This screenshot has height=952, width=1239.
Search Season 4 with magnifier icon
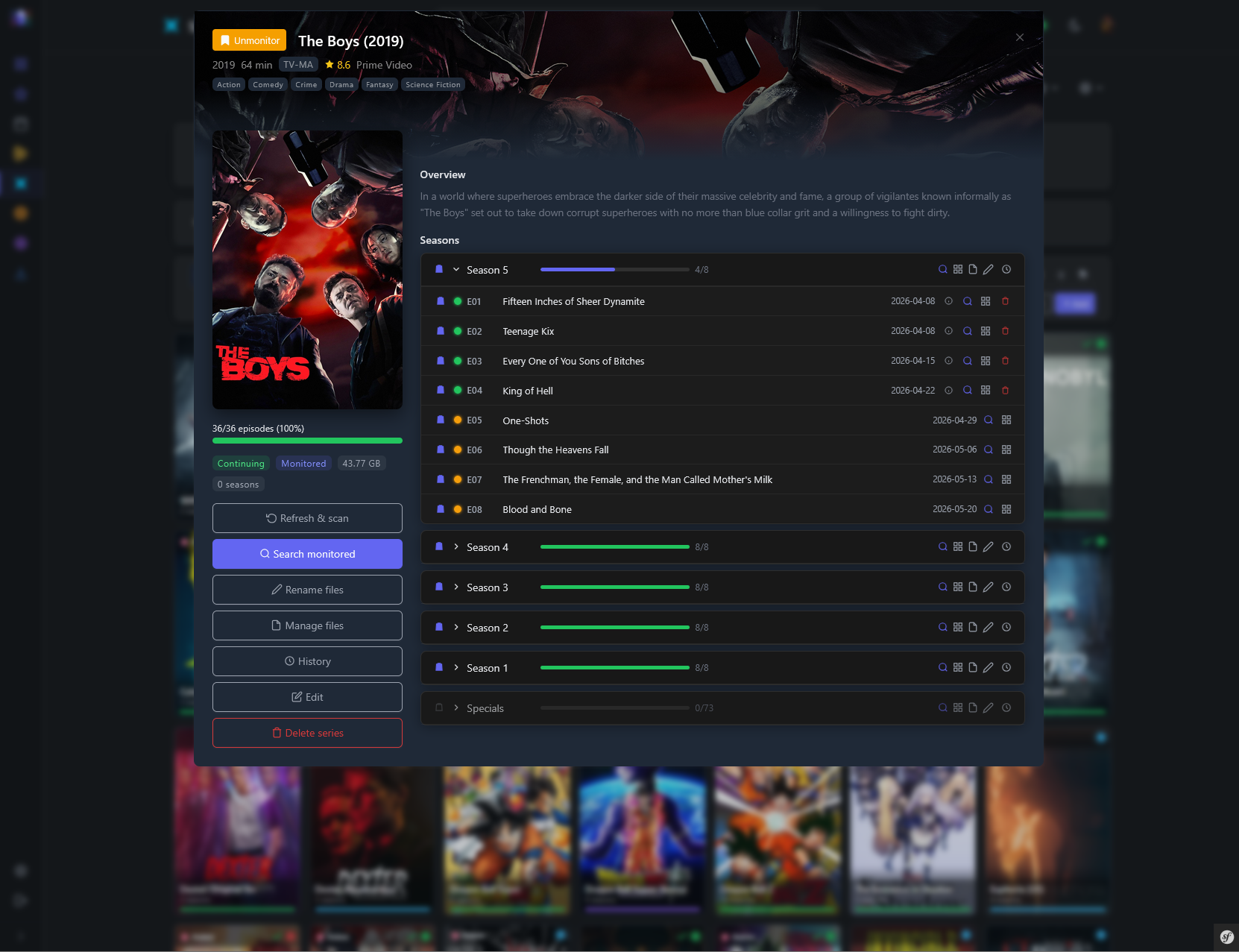tap(943, 546)
